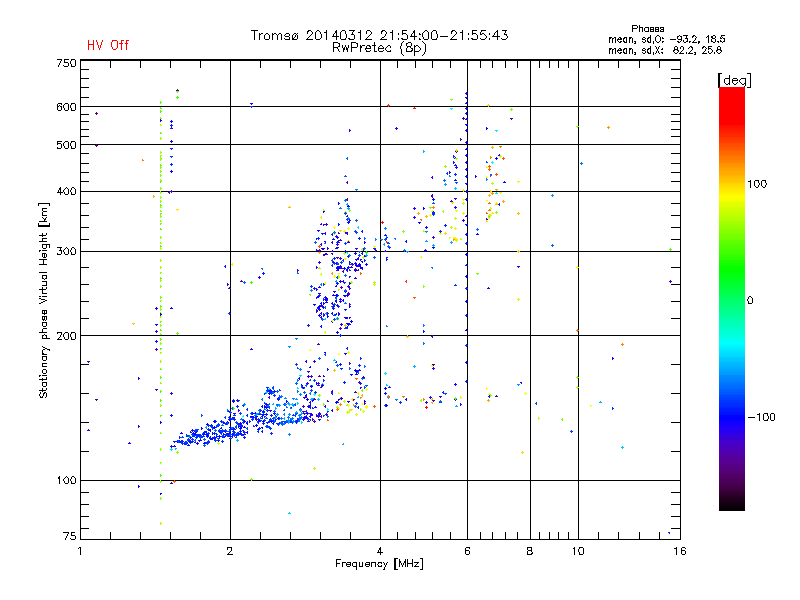Click the 'RwPretec (8p)' subtitle
This screenshot has height=600, width=800.
[379, 48]
